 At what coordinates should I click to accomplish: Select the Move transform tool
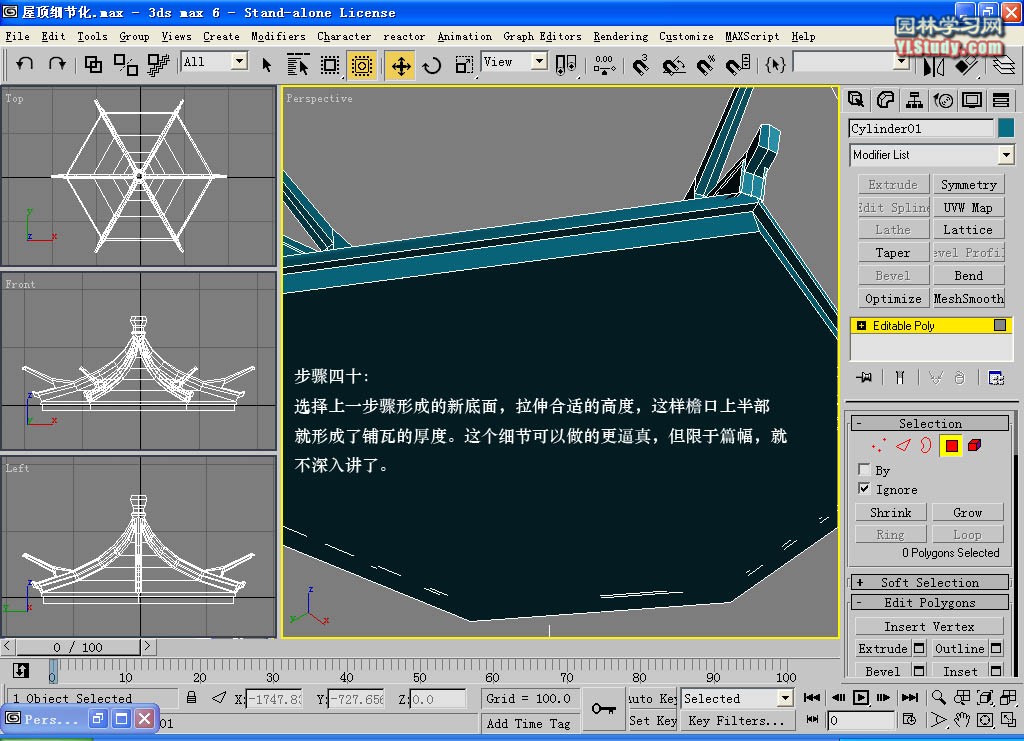400,65
